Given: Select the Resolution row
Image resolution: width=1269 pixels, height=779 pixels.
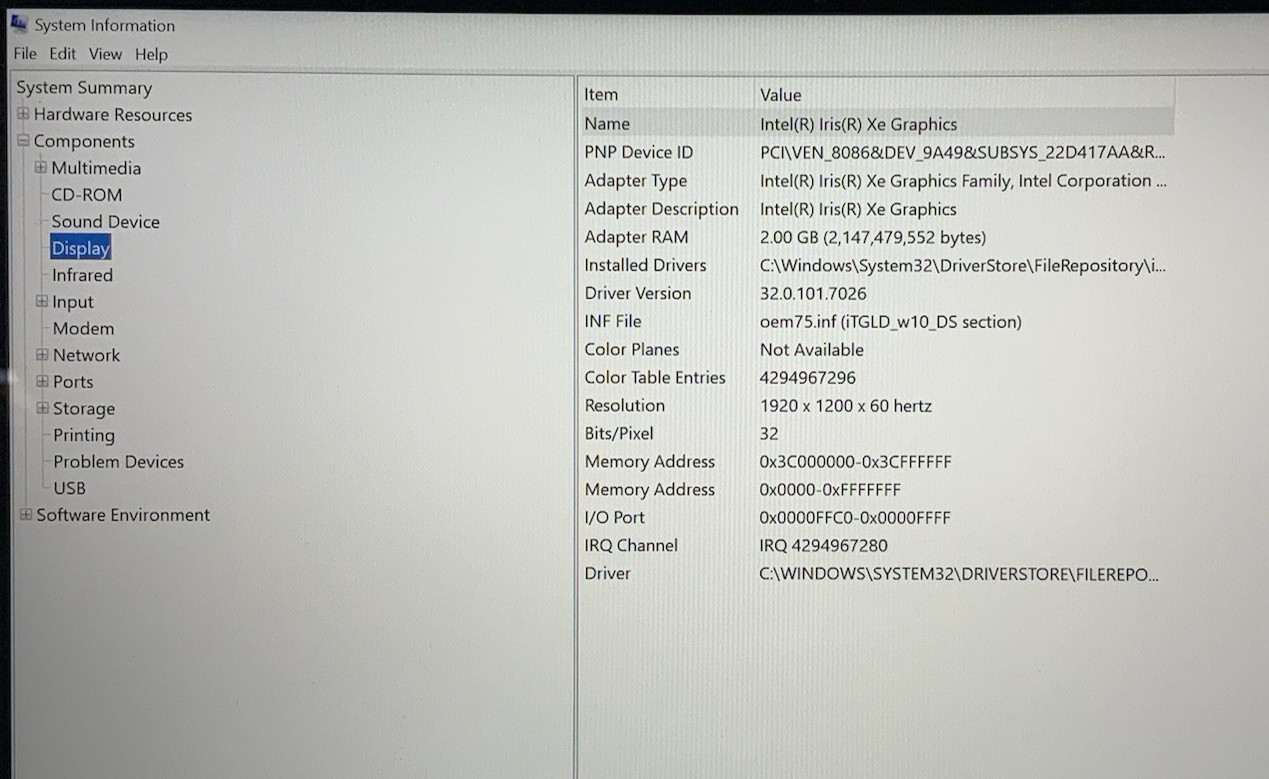Looking at the screenshot, I should point(877,405).
